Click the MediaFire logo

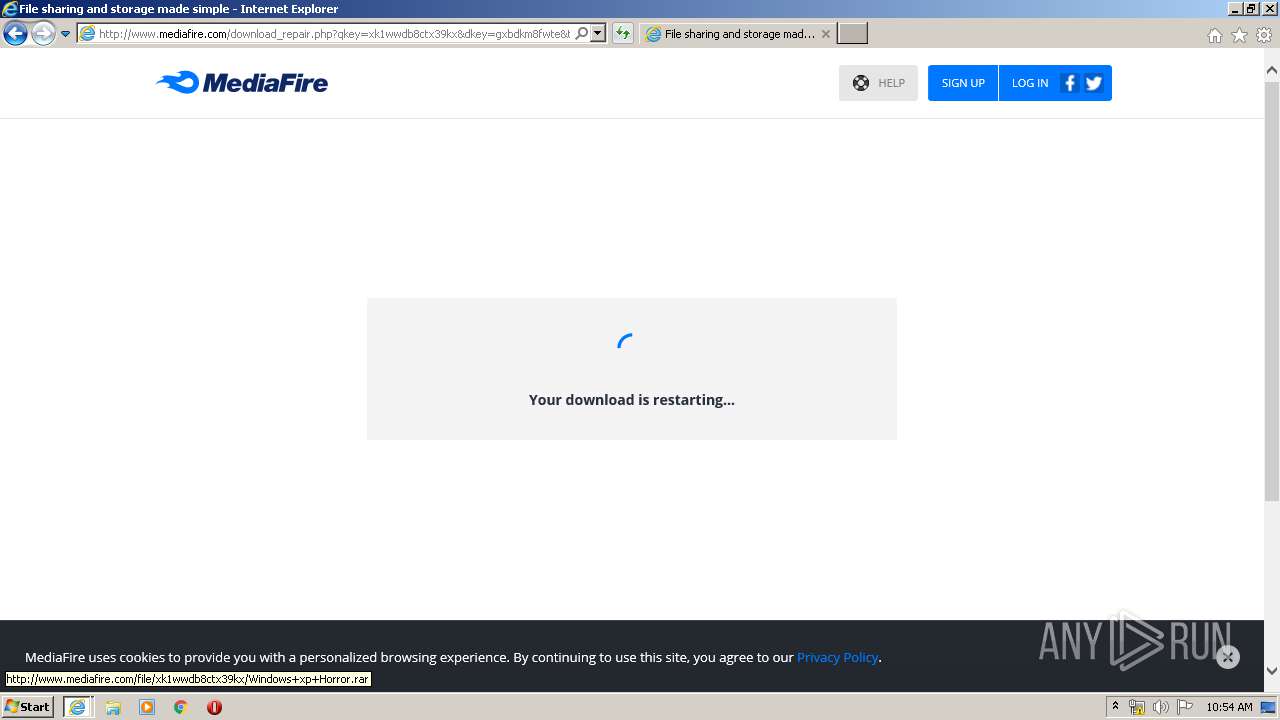(x=242, y=82)
